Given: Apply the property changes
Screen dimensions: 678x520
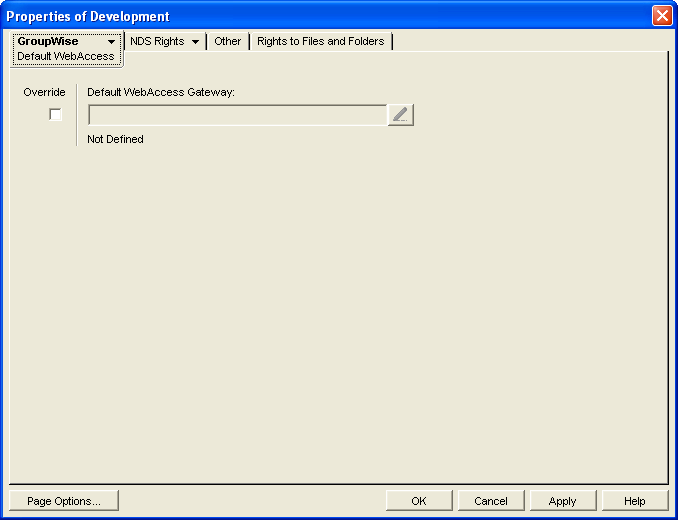Looking at the screenshot, I should pos(563,501).
